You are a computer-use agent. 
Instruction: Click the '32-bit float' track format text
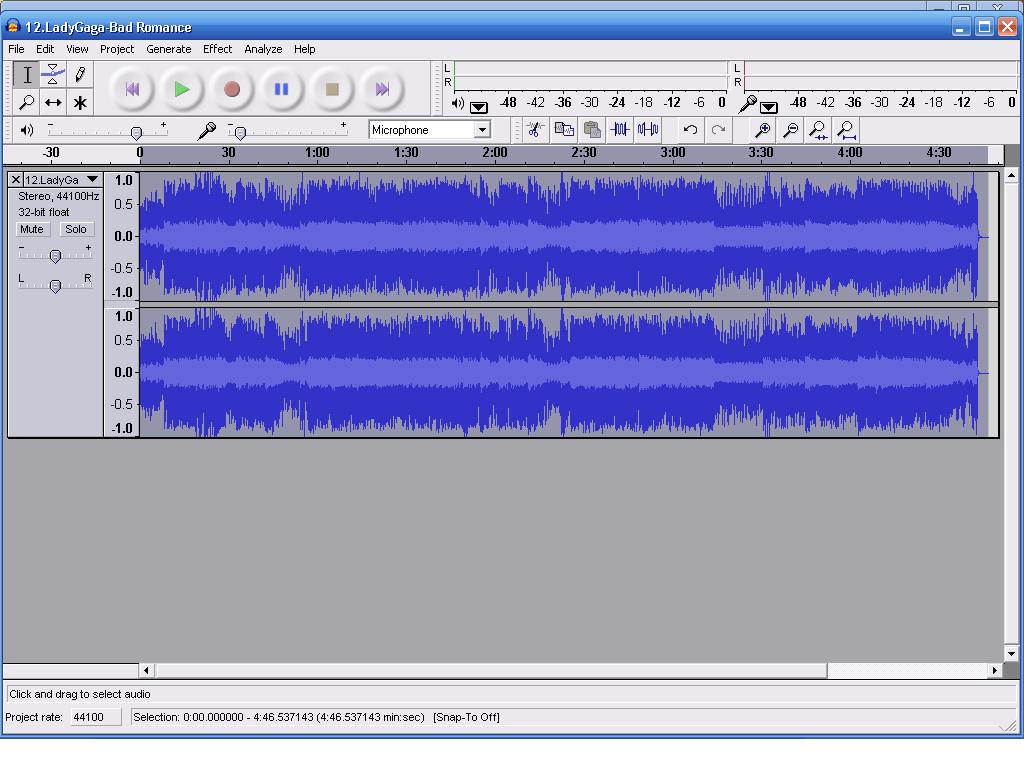[x=44, y=212]
